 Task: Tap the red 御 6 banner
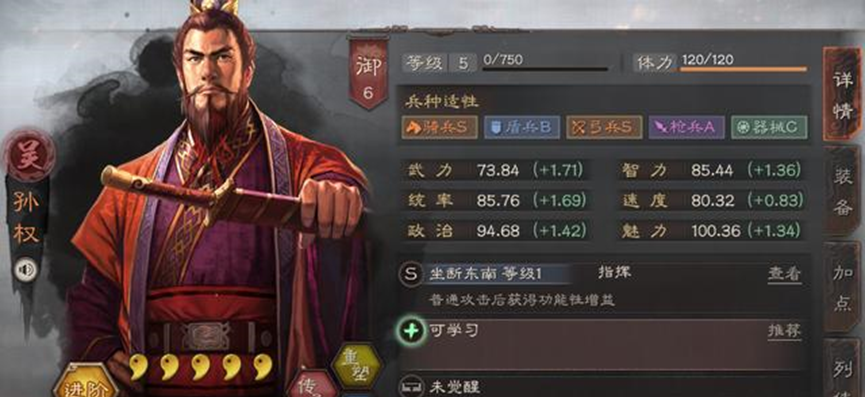[x=368, y=73]
